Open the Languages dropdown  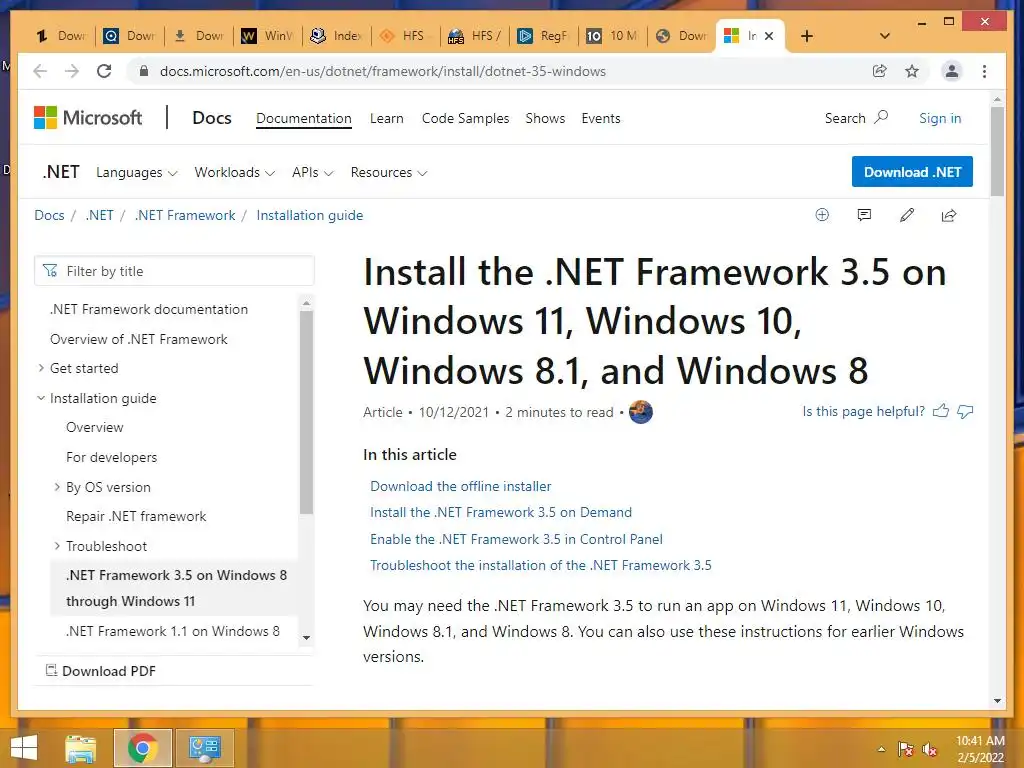136,172
